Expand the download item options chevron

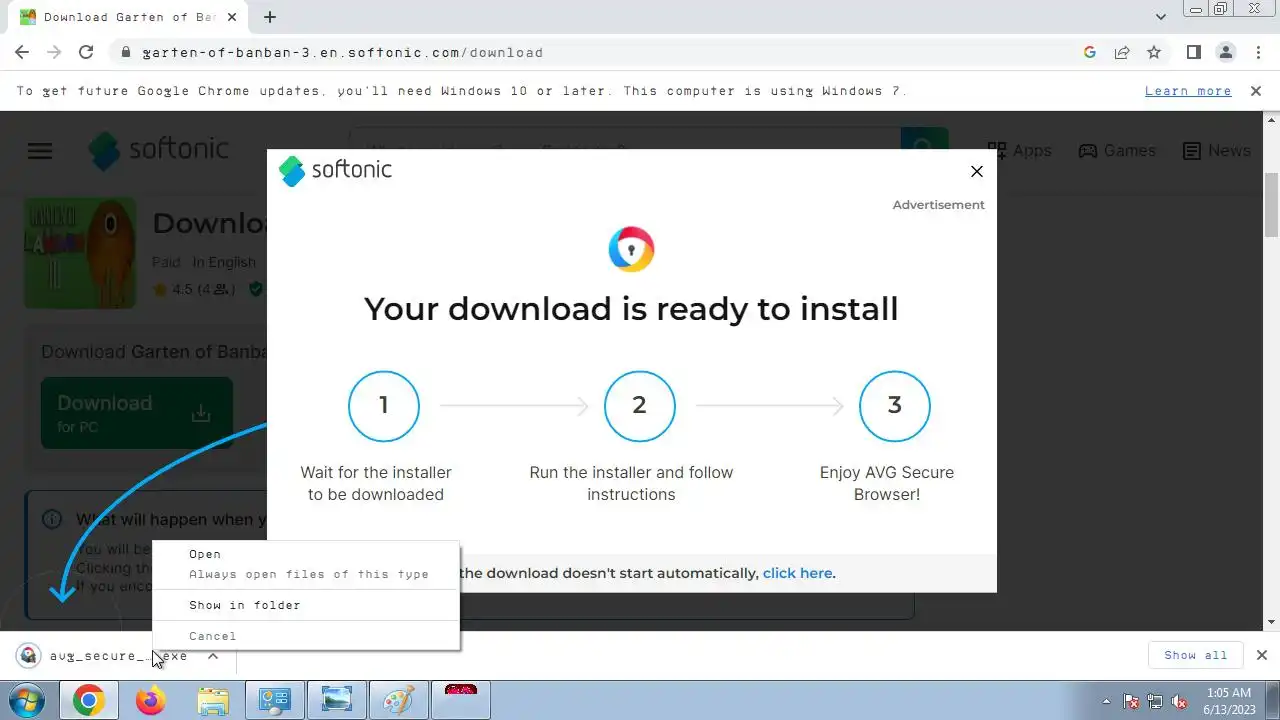coord(213,656)
